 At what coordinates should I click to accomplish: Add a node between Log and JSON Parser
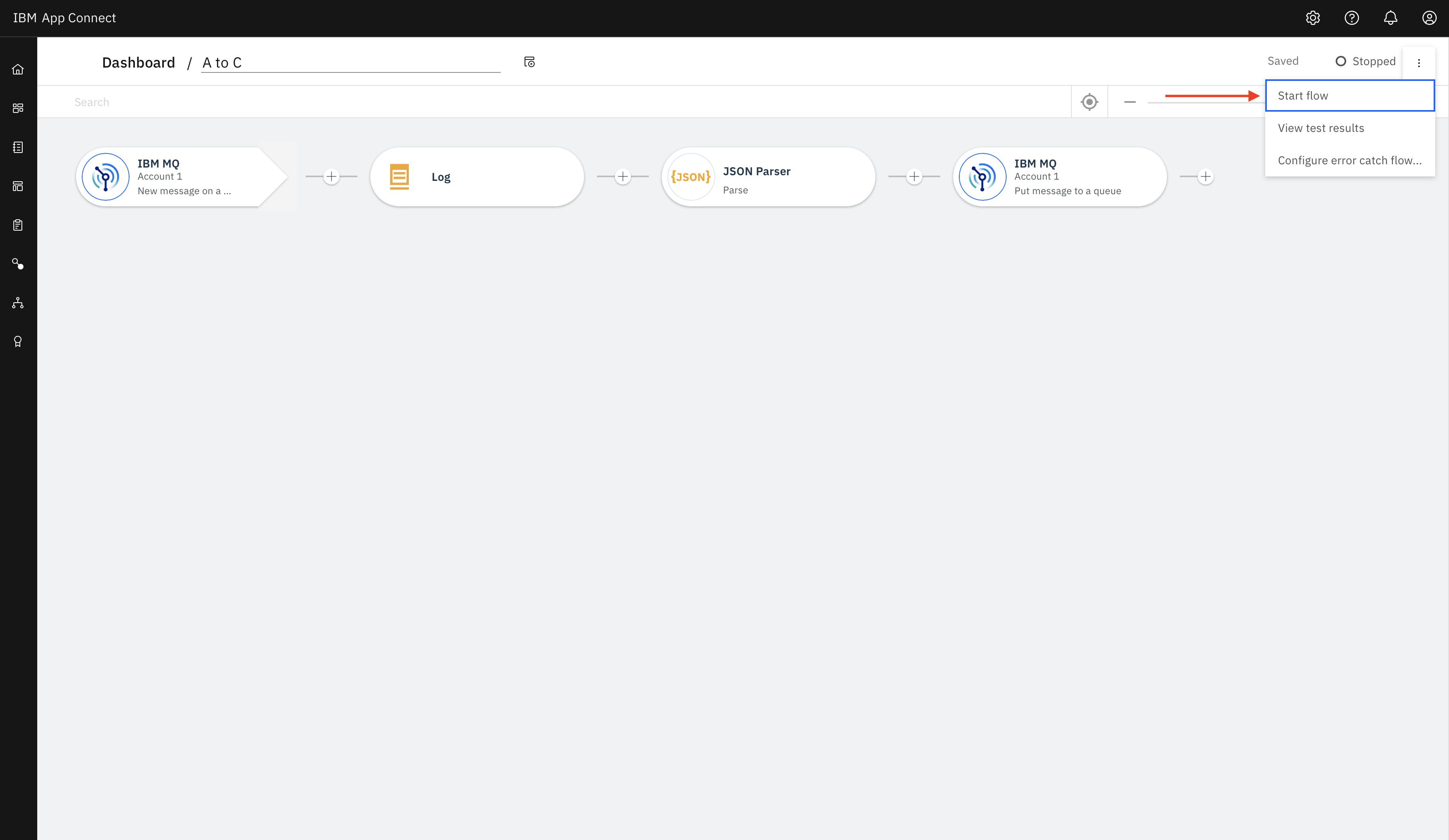point(623,177)
